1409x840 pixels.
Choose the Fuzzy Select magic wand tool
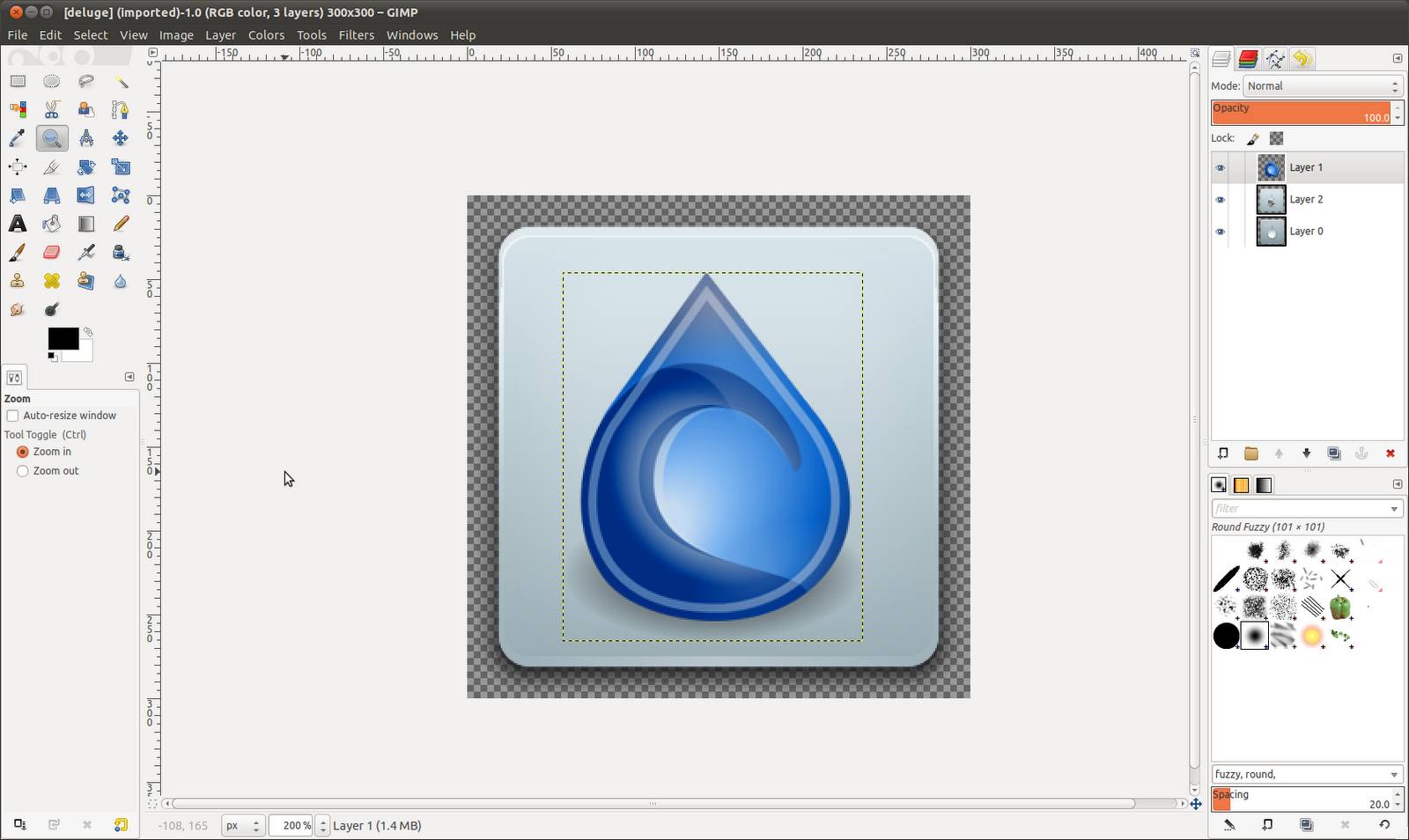(121, 82)
